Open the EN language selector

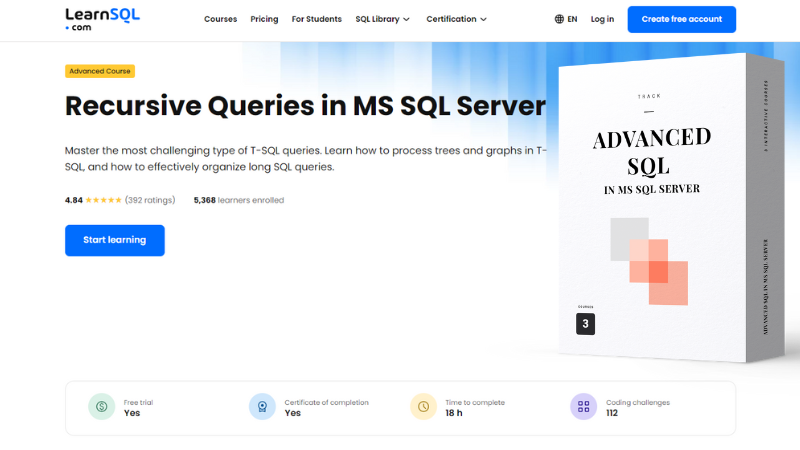click(566, 19)
